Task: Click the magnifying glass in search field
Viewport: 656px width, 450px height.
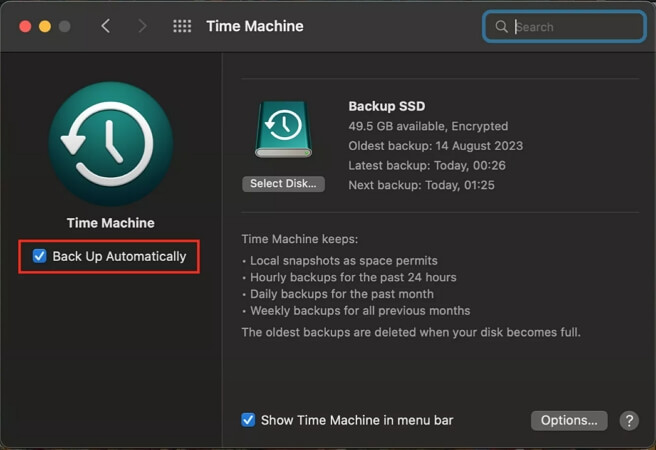Action: pos(501,27)
